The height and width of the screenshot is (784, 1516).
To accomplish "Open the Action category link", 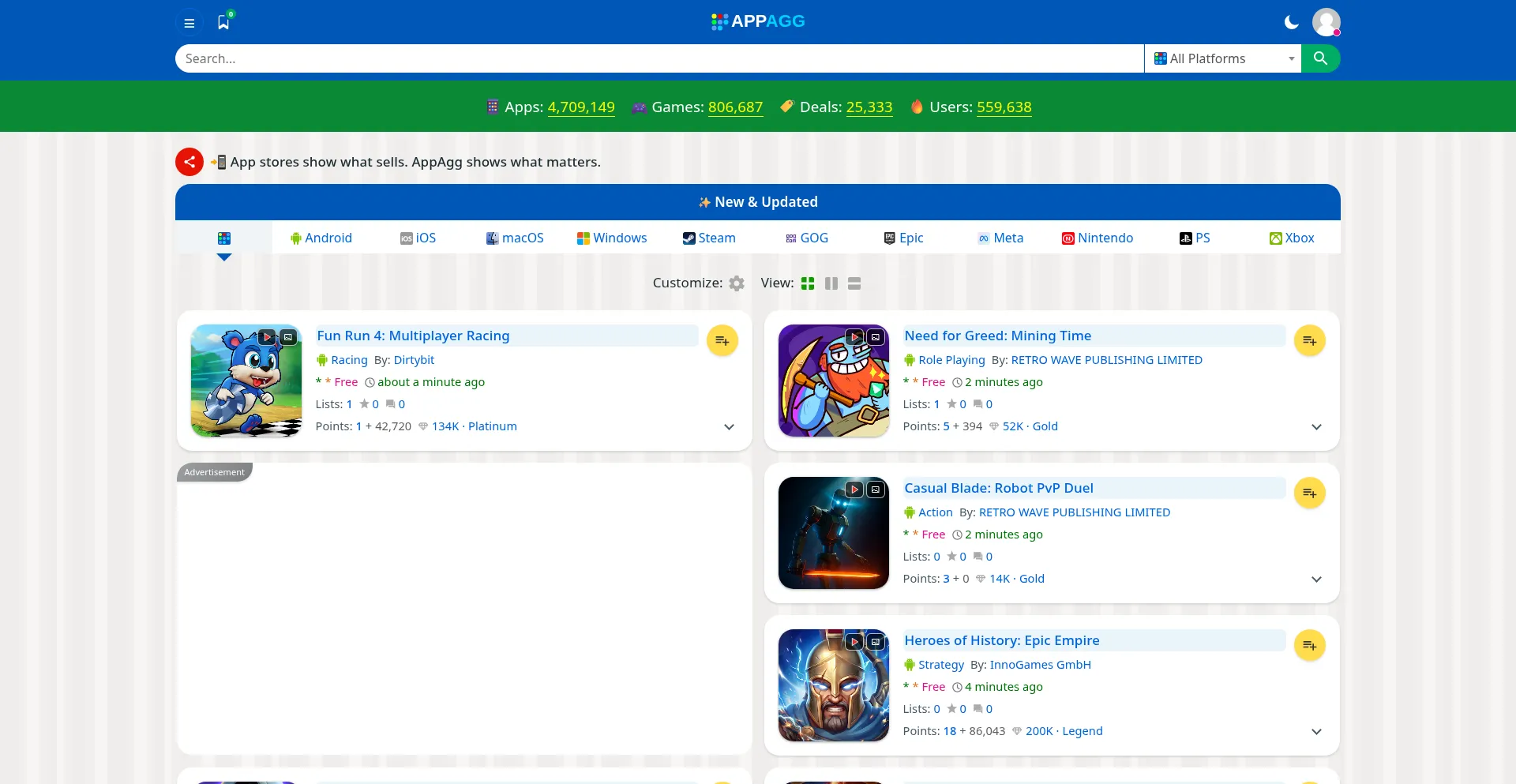I will point(936,512).
